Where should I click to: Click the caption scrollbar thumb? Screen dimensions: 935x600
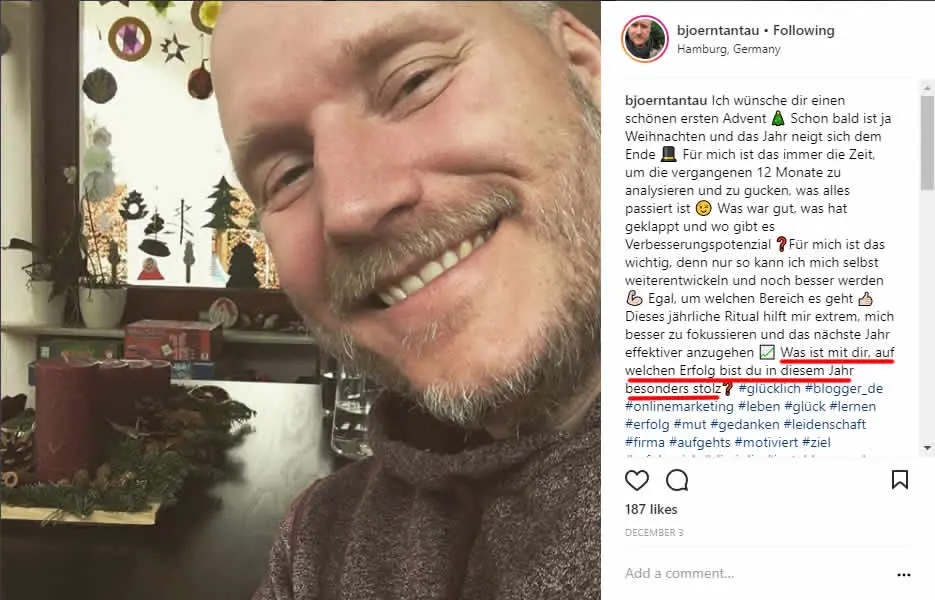click(x=926, y=143)
